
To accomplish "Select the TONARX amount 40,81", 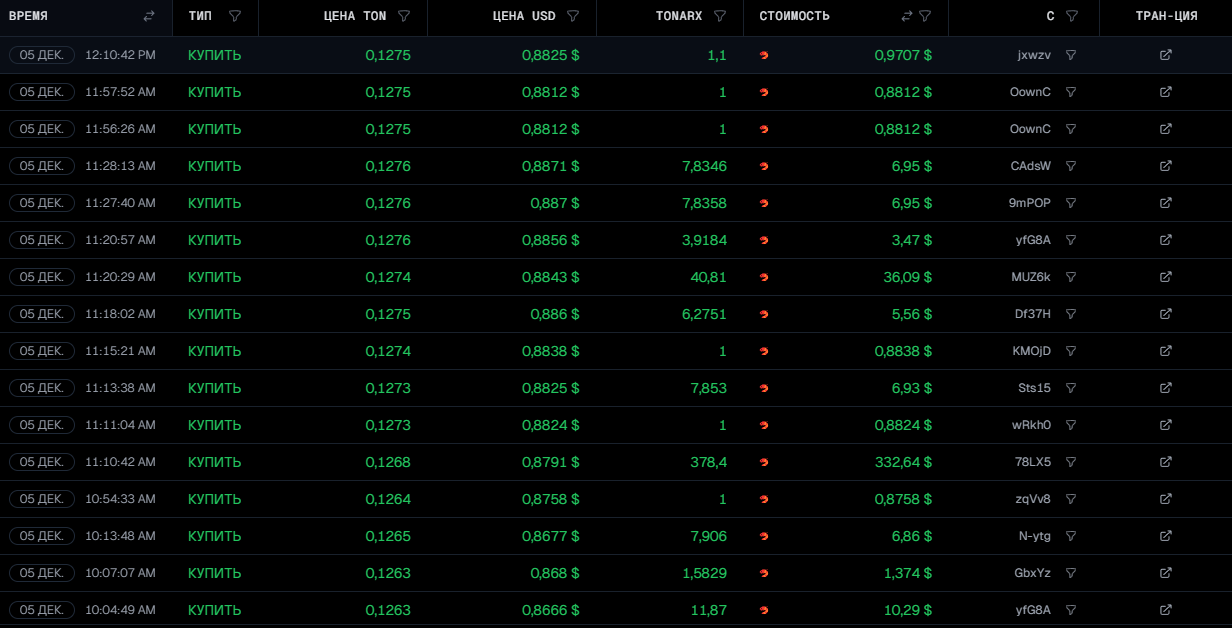I will (708, 277).
